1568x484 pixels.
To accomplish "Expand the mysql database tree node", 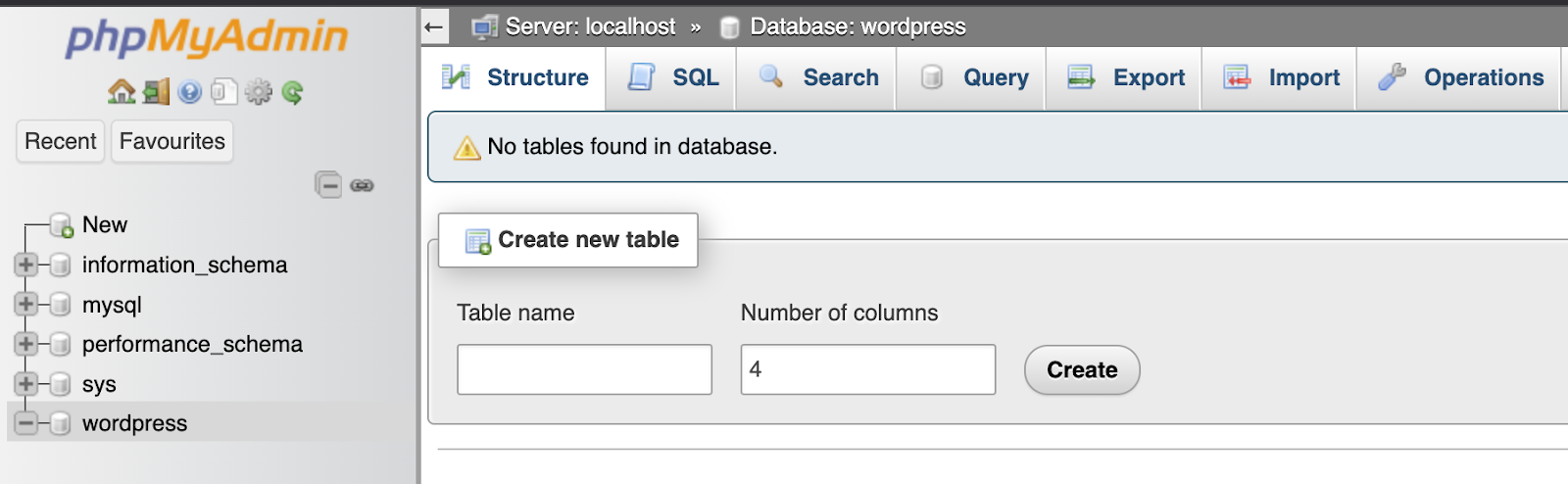I will [x=26, y=305].
